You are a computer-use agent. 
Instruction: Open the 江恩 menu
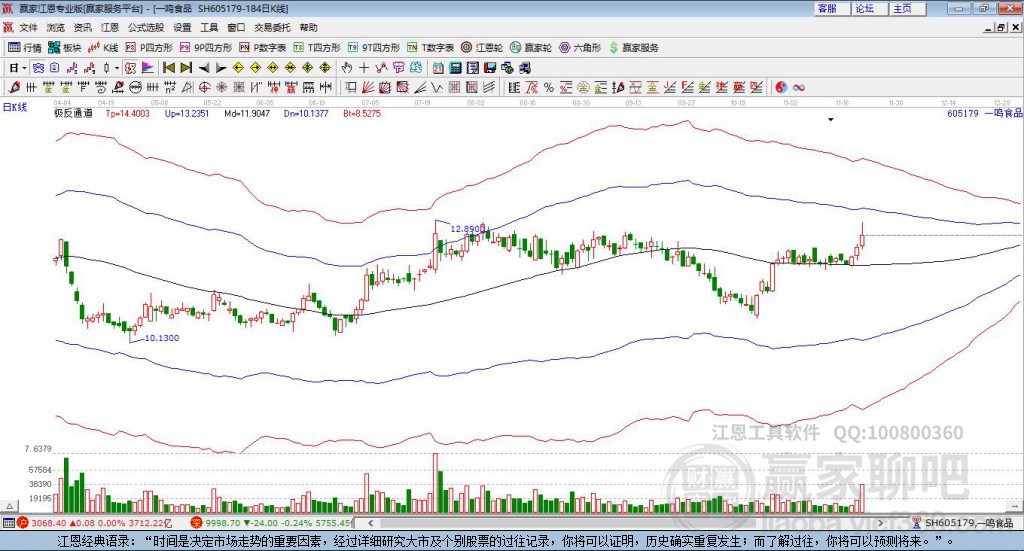(110, 27)
